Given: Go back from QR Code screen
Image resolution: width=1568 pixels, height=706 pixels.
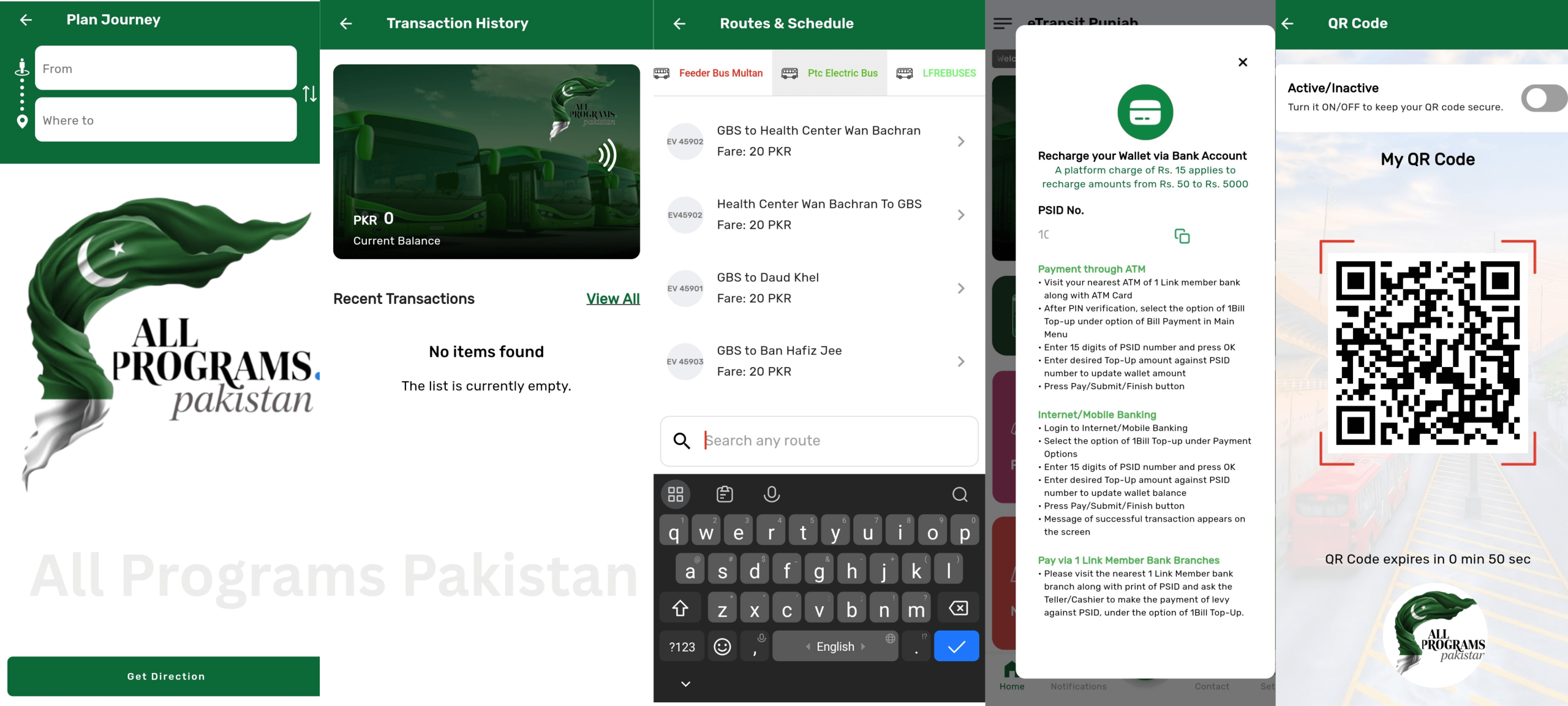Looking at the screenshot, I should click(x=1287, y=24).
